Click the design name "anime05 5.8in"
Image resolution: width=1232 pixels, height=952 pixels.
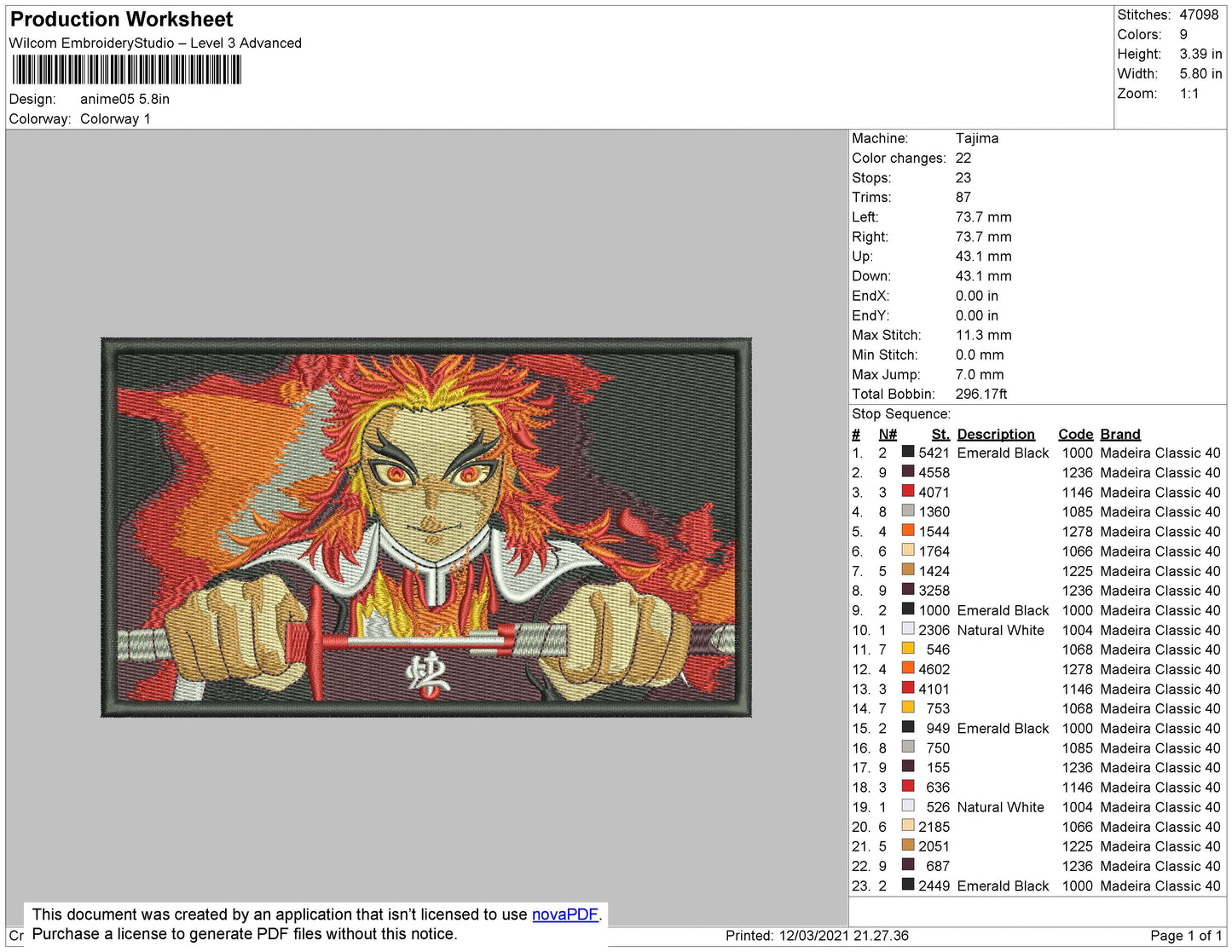point(124,99)
